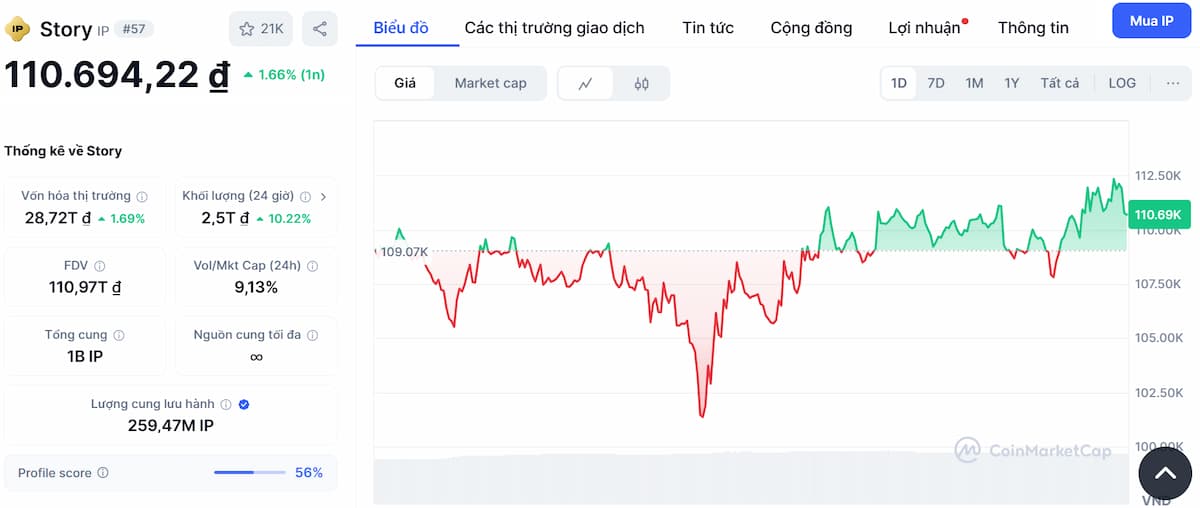The height and width of the screenshot is (508, 1200).
Task: Click the Profile score progress bar
Action: (x=248, y=473)
